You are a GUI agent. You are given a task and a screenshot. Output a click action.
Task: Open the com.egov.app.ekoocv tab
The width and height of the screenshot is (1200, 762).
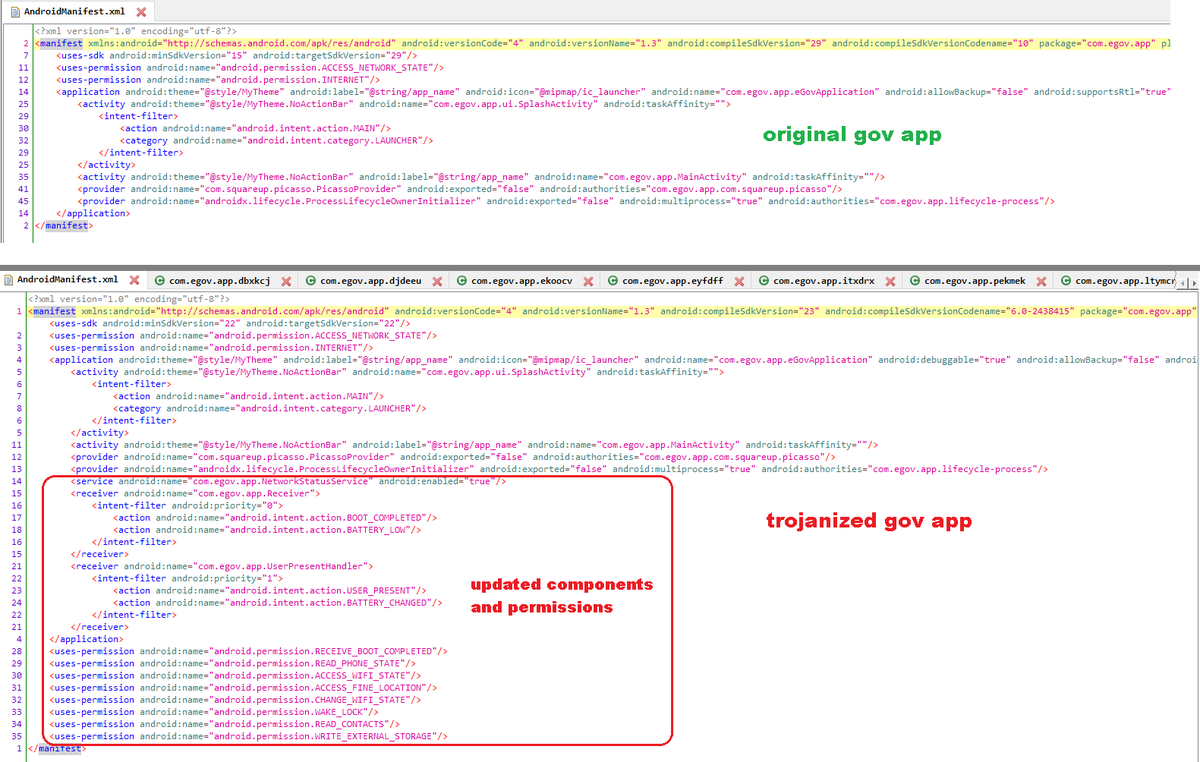522,281
